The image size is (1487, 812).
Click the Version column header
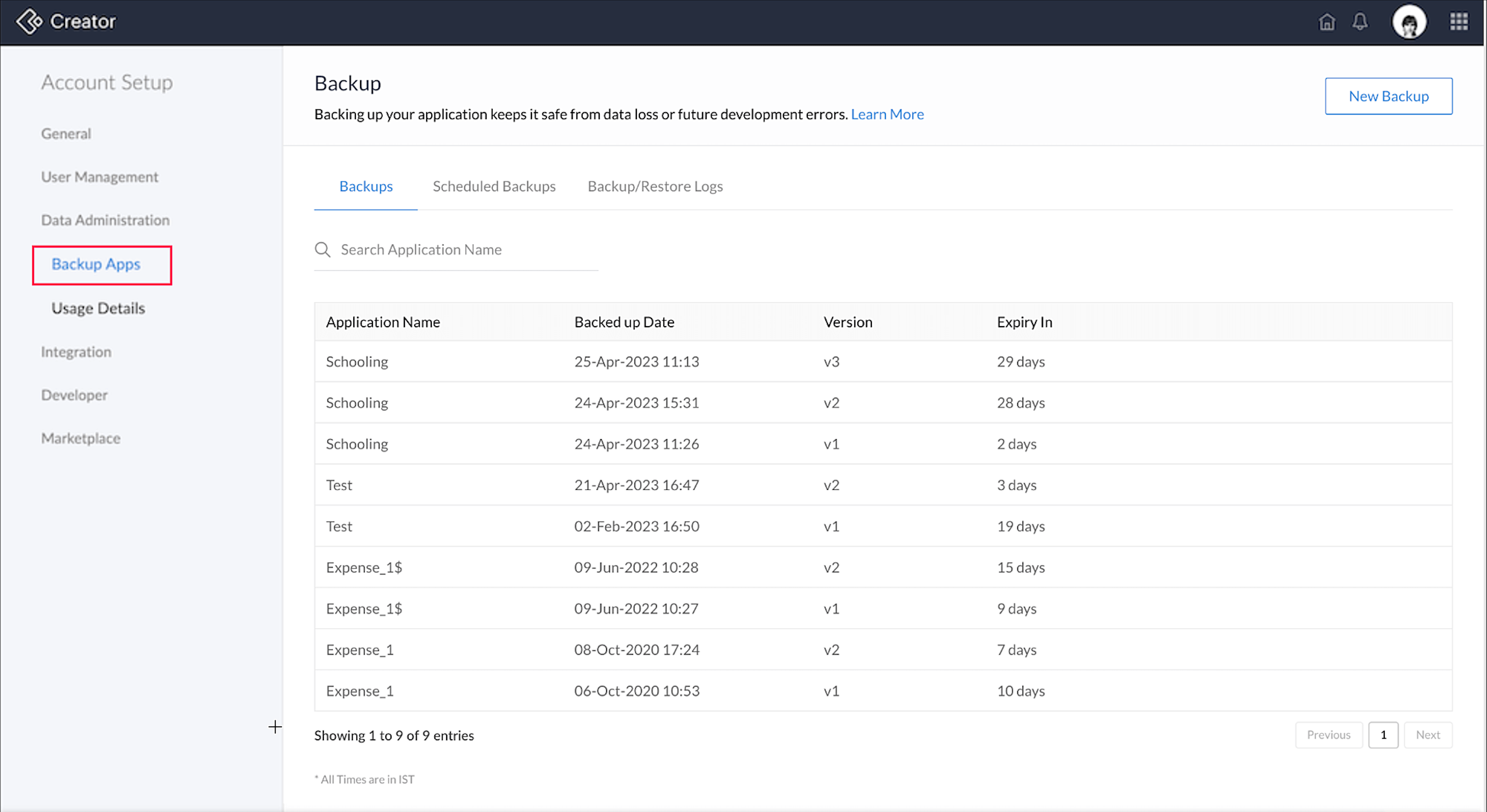pyautogui.click(x=848, y=322)
